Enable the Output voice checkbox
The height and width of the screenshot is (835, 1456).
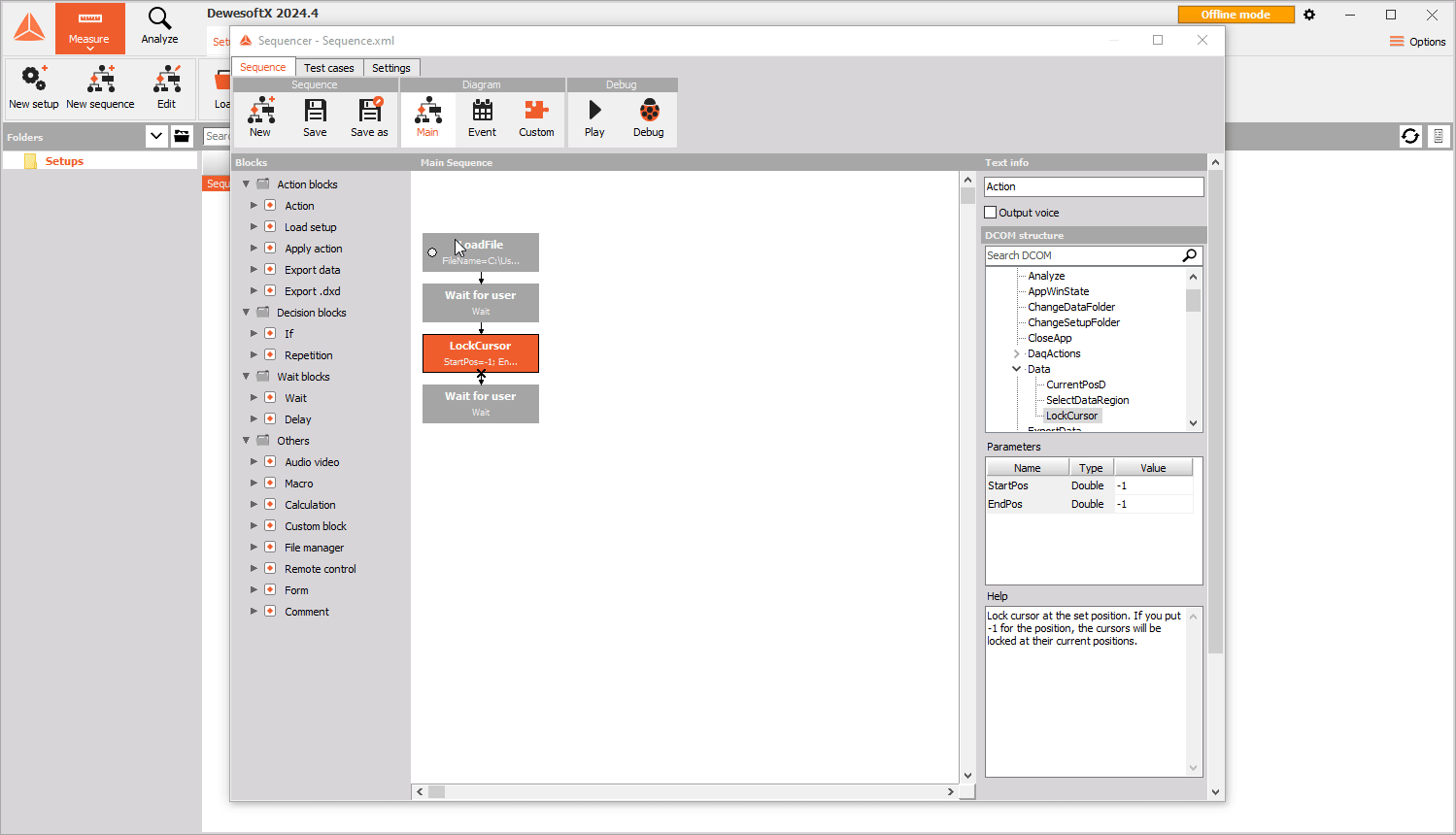coord(991,213)
